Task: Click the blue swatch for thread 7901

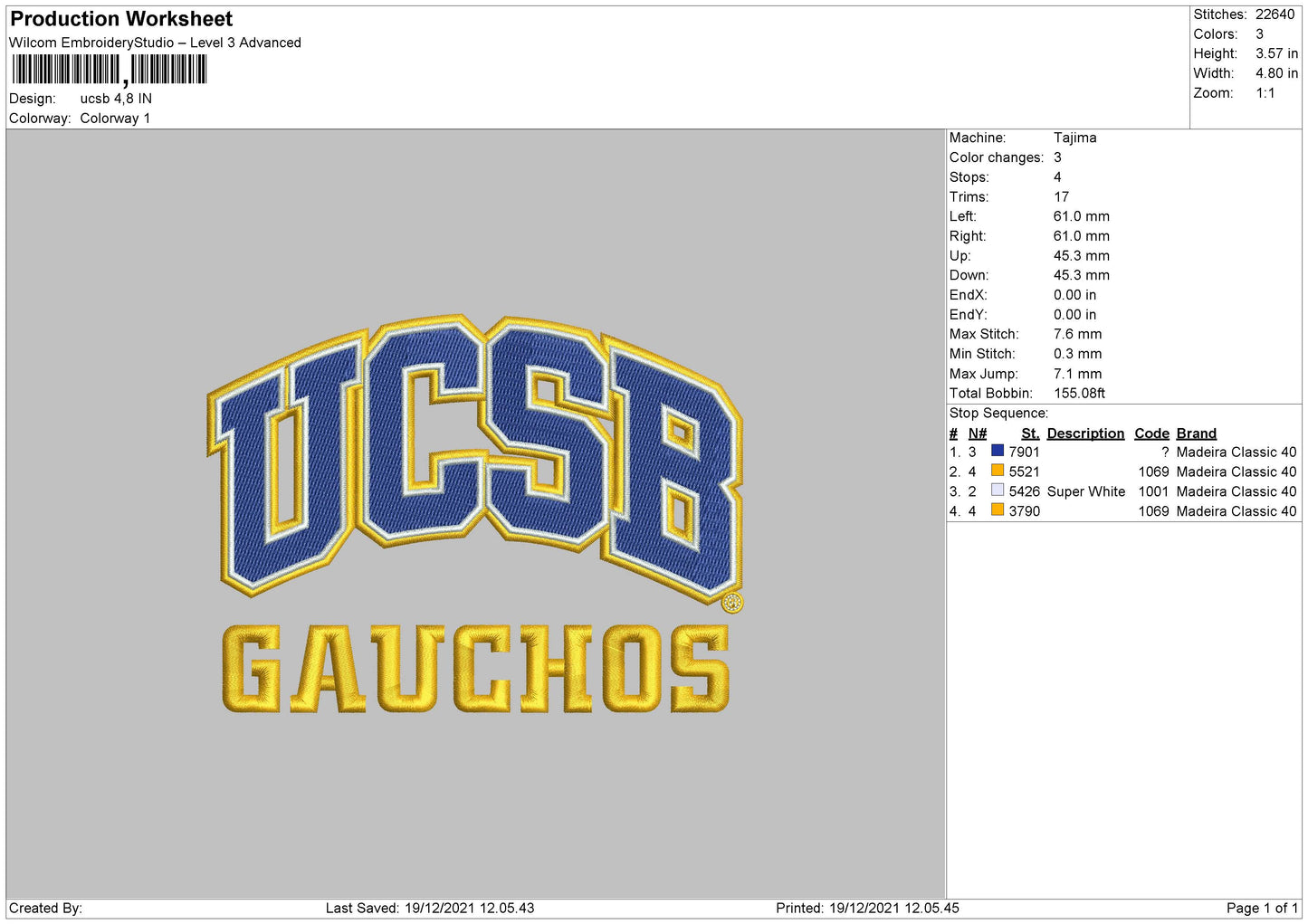Action: coord(998,451)
